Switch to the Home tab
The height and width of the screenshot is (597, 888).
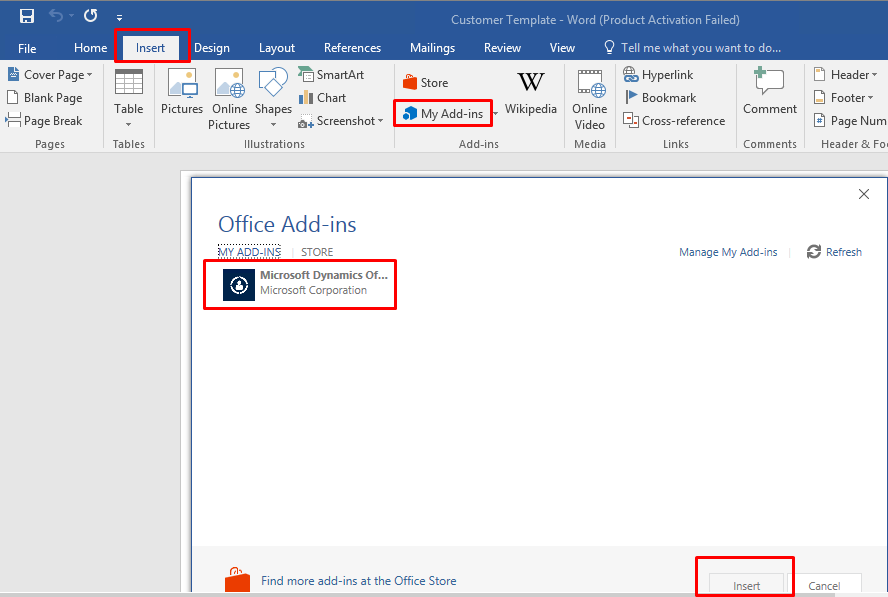90,48
